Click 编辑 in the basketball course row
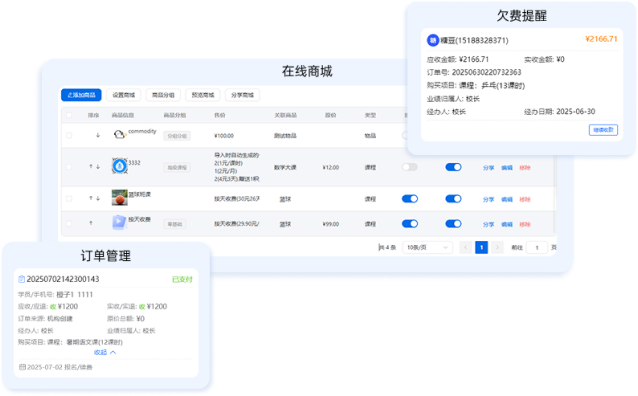 point(507,199)
